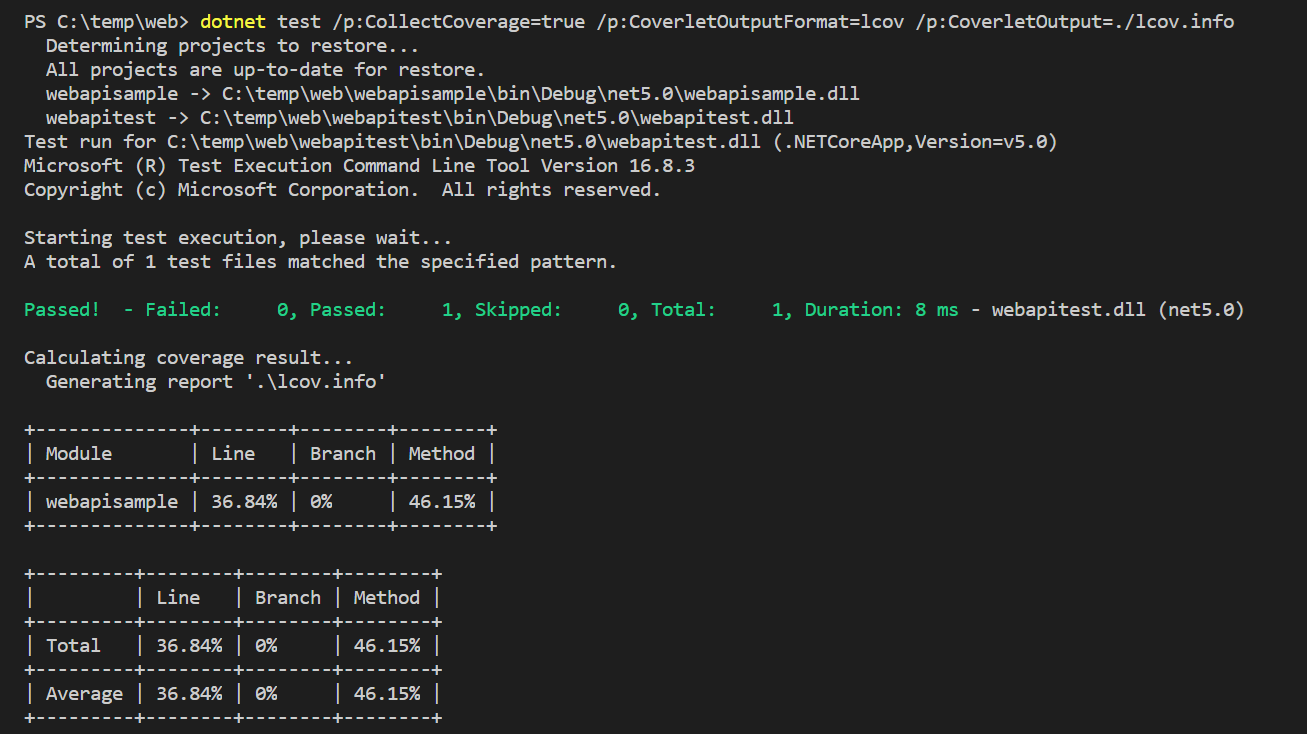Click the 'Total' row label
Viewport: 1307px width, 734px height.
73,646
